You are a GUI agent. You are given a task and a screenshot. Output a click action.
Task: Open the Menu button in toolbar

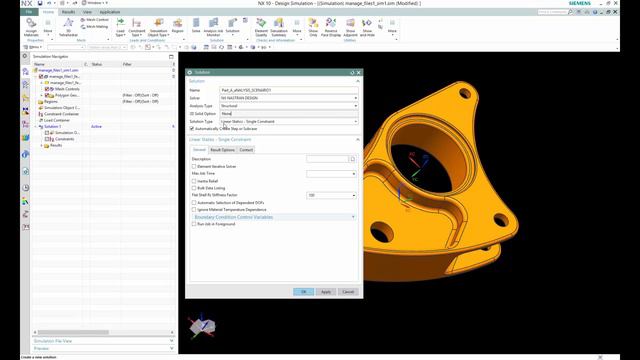(33, 47)
